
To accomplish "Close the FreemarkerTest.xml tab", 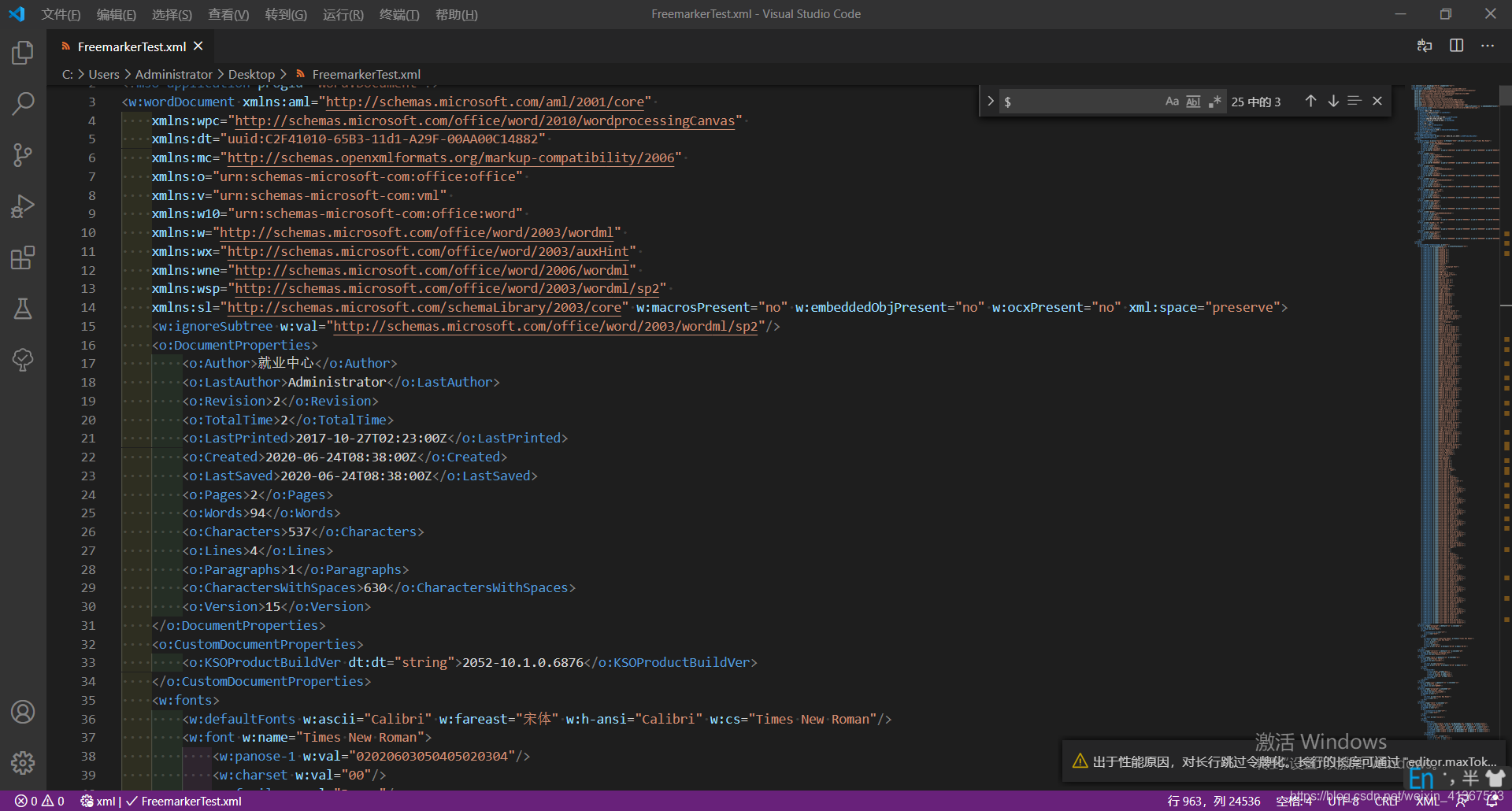I will tap(198, 46).
